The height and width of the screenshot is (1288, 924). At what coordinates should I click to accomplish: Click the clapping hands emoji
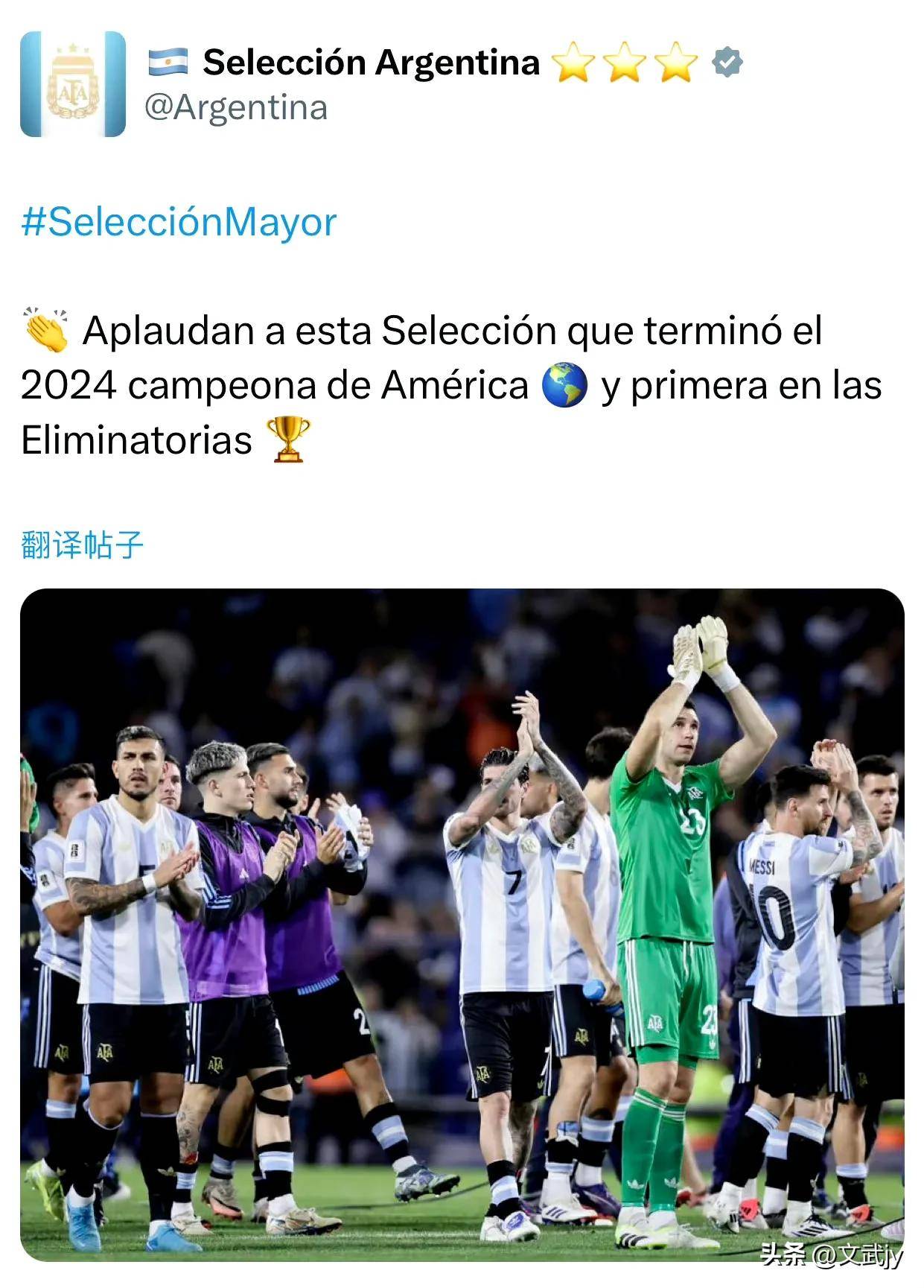pos(46,329)
